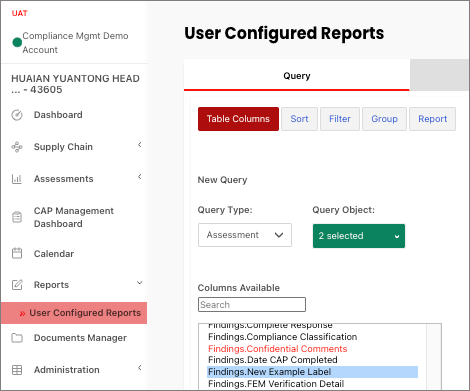This screenshot has height=391, width=470.
Task: Click the Documents Manager folder icon
Action: pyautogui.click(x=17, y=338)
